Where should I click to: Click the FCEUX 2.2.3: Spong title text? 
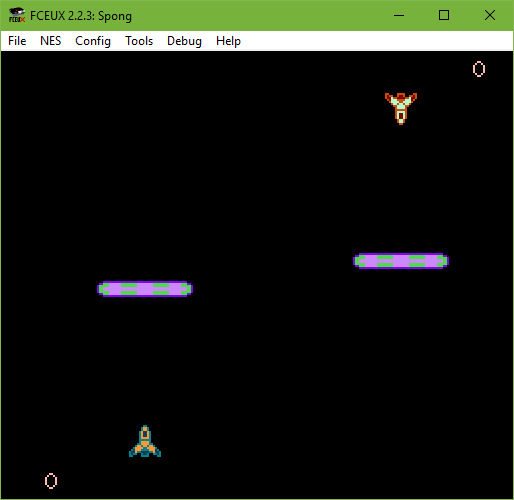[x=81, y=16]
